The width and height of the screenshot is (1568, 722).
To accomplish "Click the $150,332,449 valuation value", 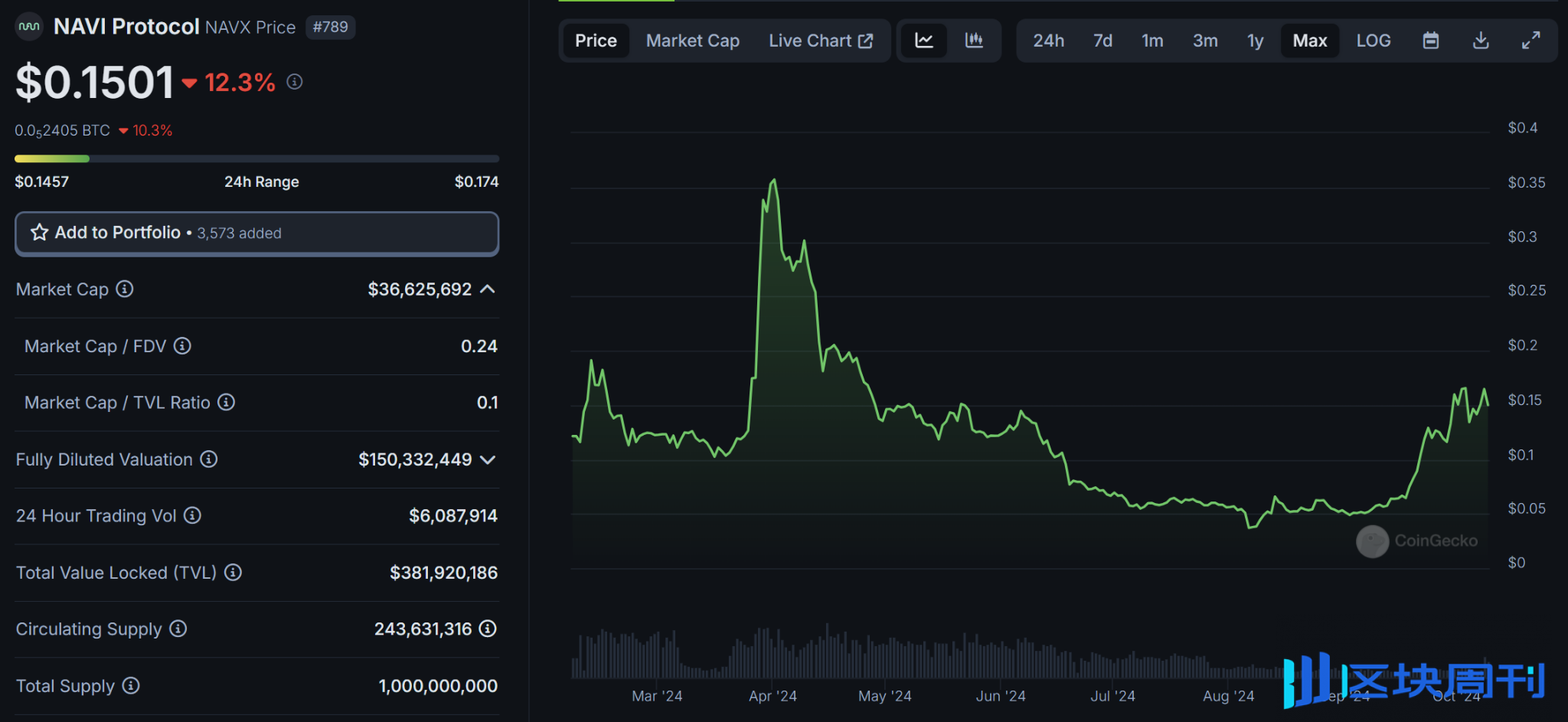I will [x=415, y=459].
